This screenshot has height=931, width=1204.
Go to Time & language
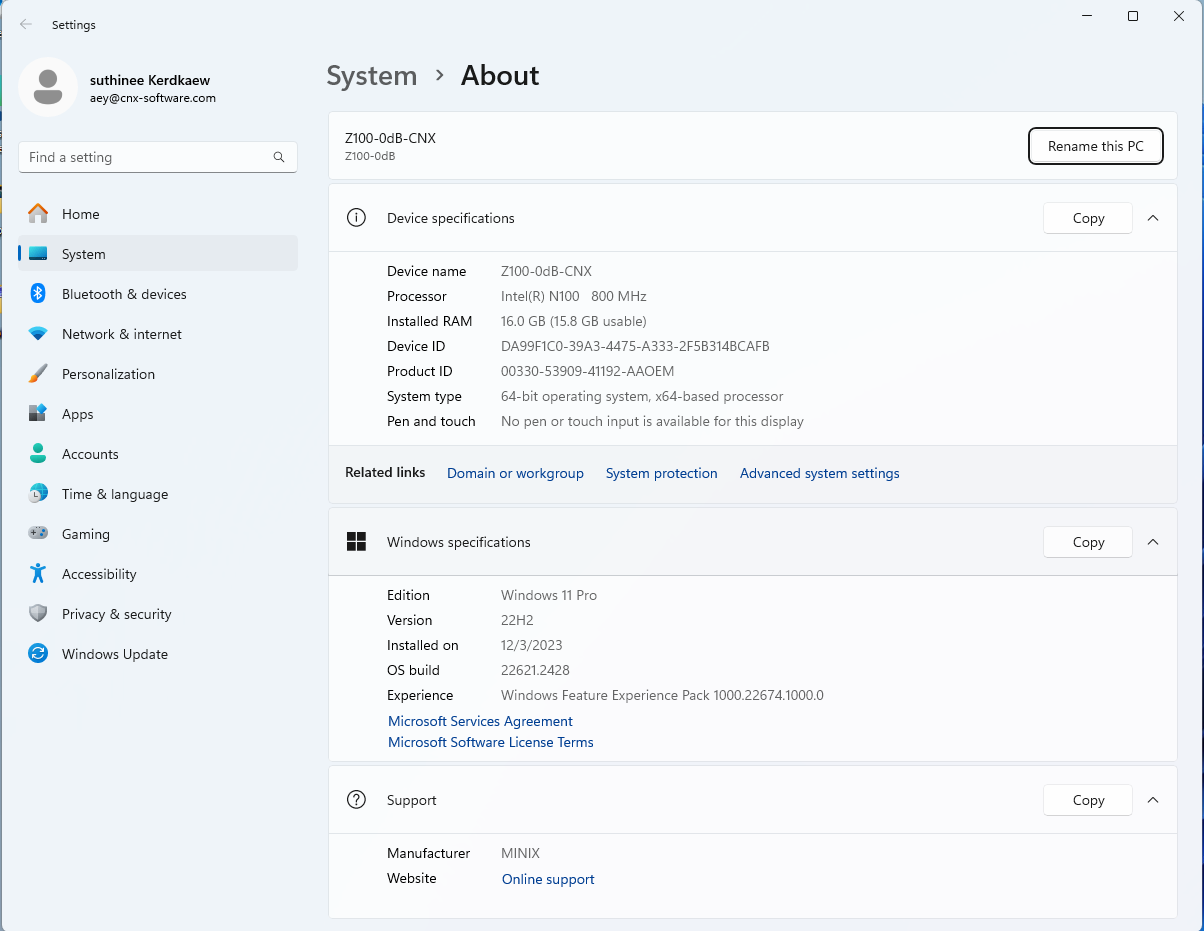point(158,494)
